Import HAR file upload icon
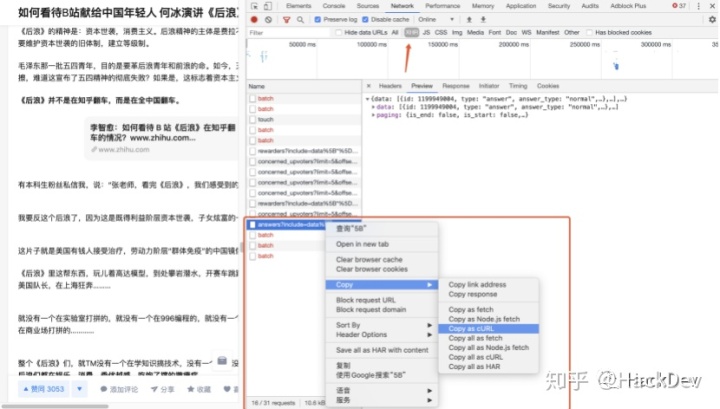720x409 pixels. click(x=469, y=20)
